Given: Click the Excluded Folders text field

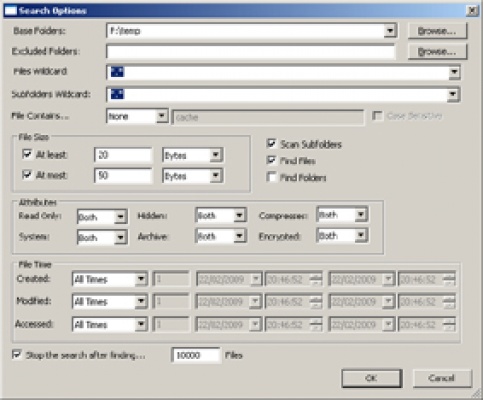Looking at the screenshot, I should coord(251,52).
